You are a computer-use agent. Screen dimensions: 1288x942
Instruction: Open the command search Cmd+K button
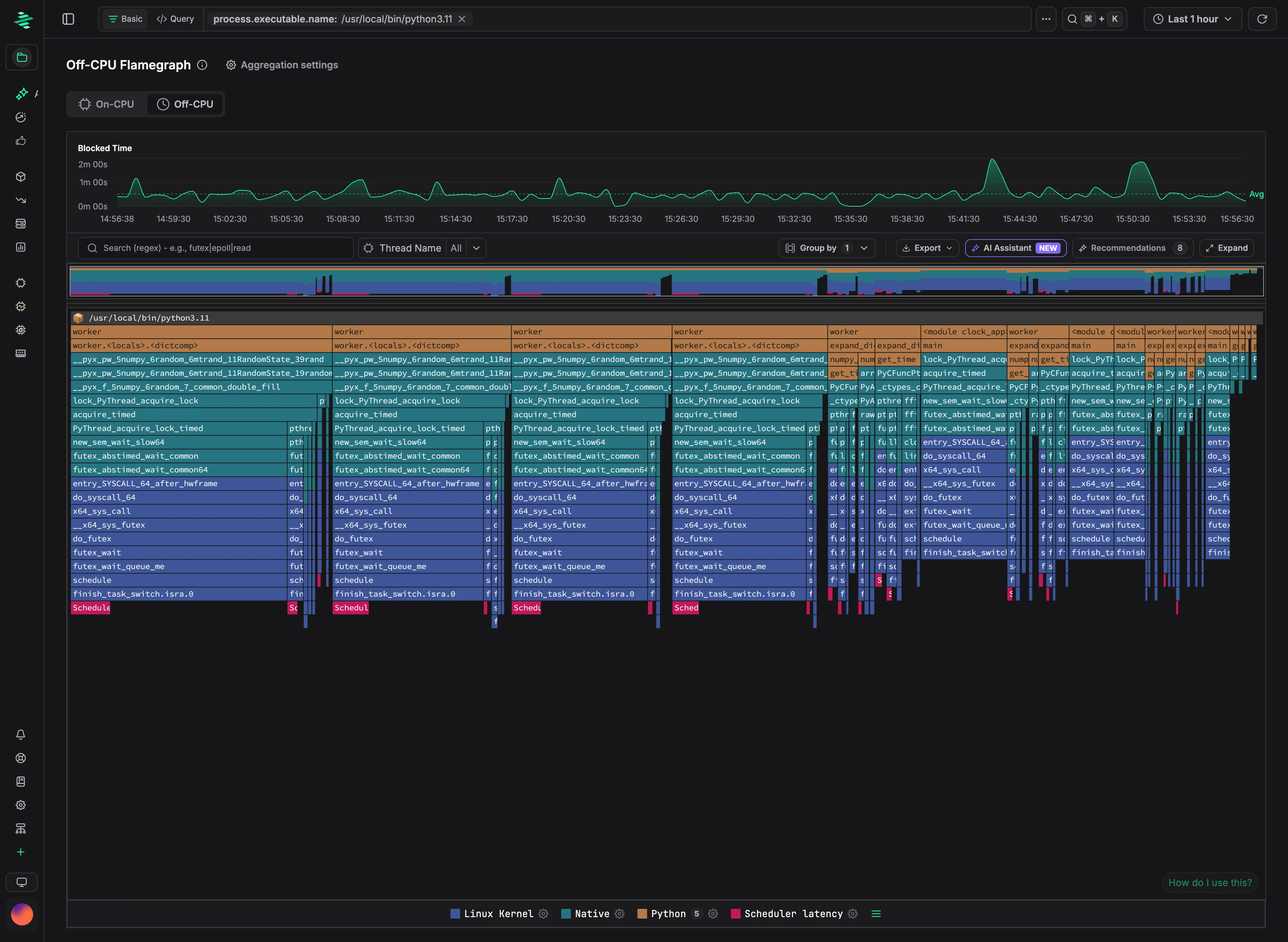click(1094, 19)
